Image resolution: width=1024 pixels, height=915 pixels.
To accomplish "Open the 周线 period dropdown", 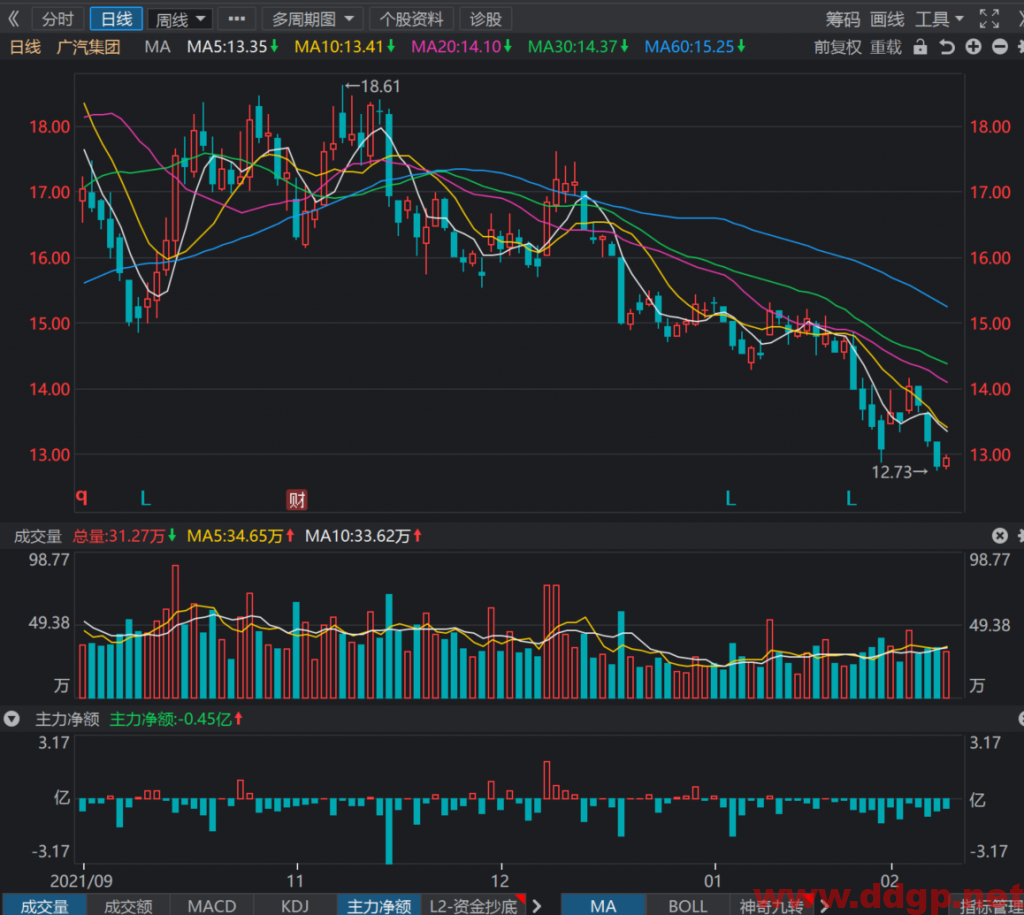I will point(180,19).
